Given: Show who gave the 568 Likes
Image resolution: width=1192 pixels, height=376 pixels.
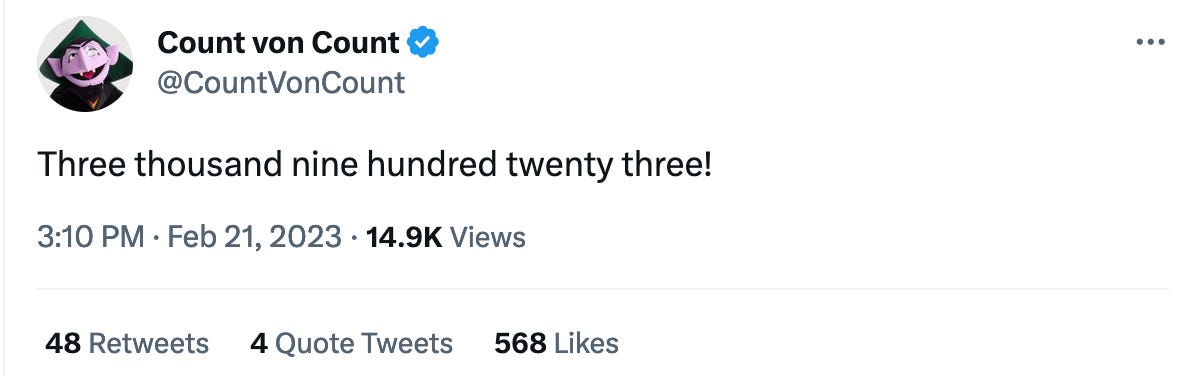Looking at the screenshot, I should 556,343.
